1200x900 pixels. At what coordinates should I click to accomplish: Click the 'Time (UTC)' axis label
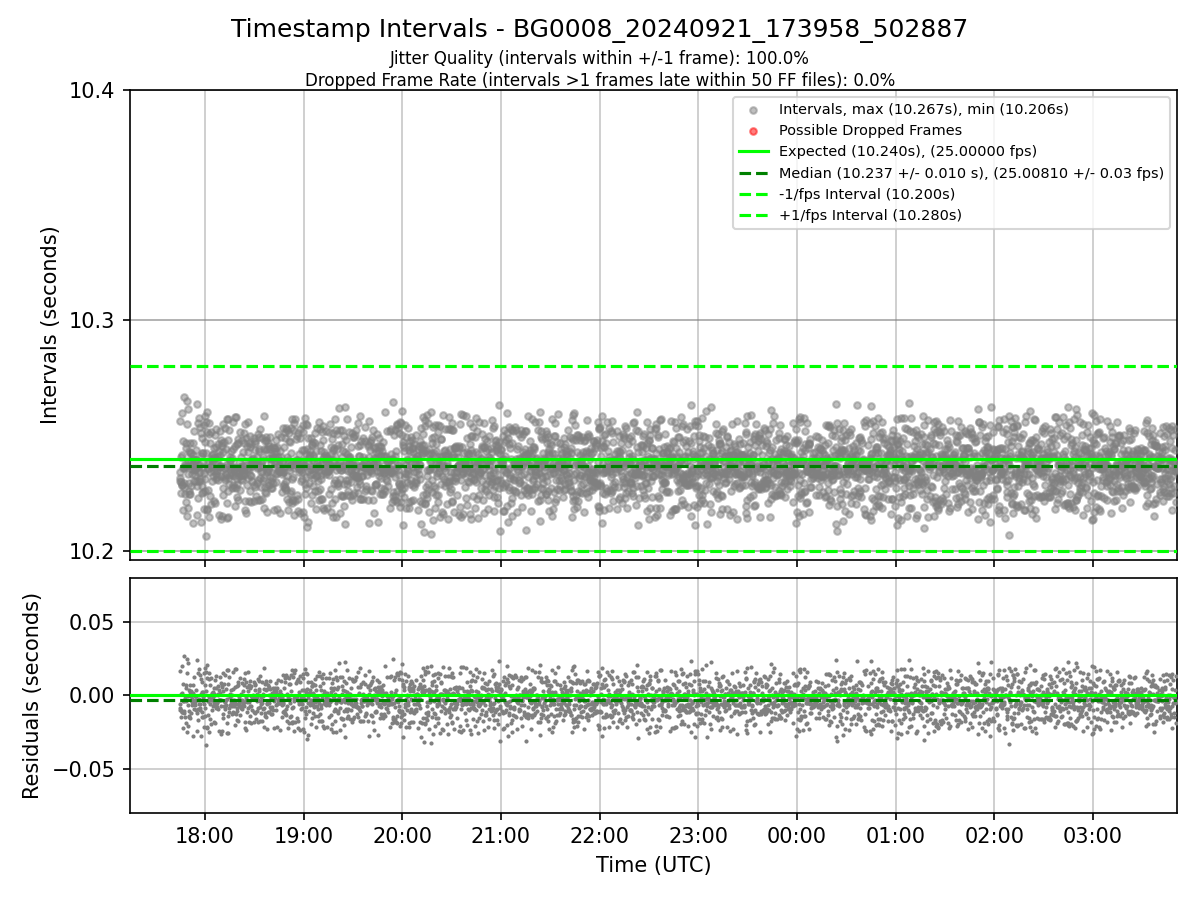[x=653, y=865]
